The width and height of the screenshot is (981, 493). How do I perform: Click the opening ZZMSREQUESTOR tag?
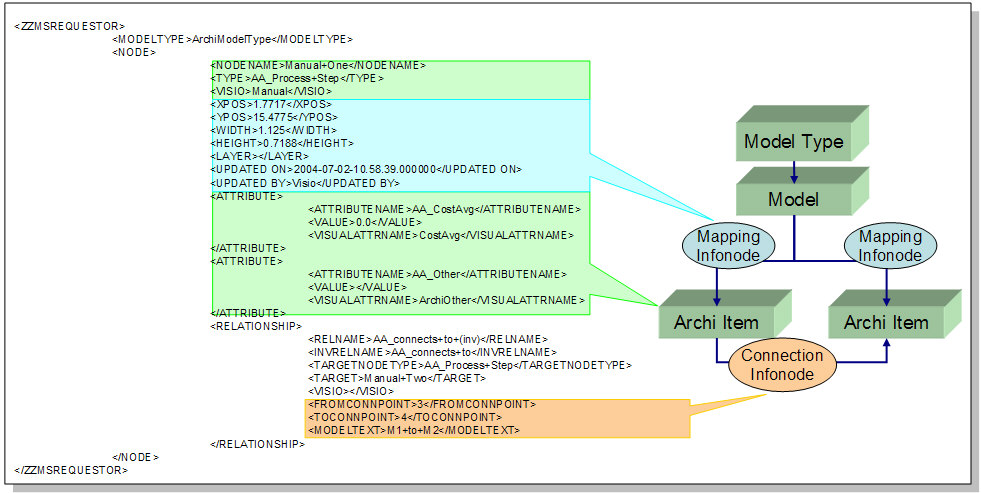point(70,24)
